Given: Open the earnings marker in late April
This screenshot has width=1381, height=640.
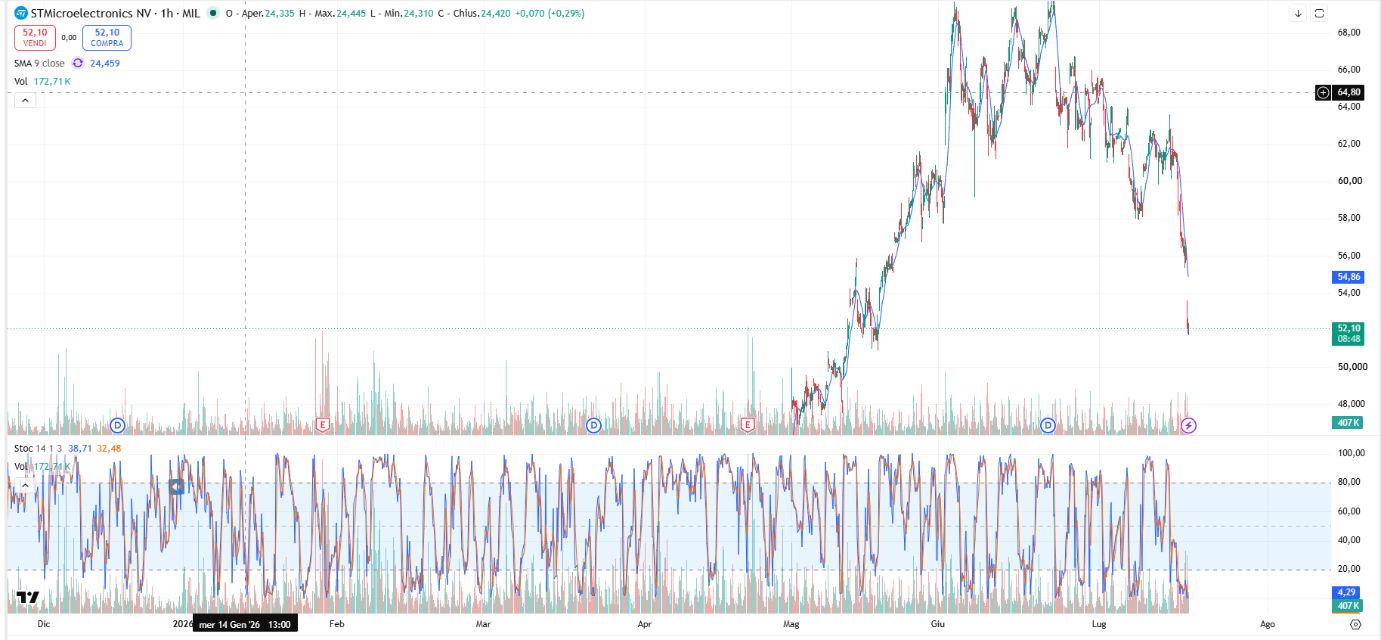Looking at the screenshot, I should click(x=748, y=425).
